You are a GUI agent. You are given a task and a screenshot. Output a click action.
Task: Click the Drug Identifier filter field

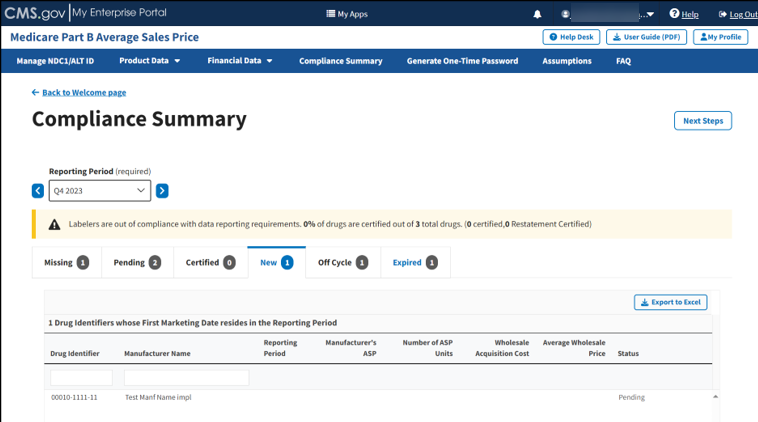81,378
